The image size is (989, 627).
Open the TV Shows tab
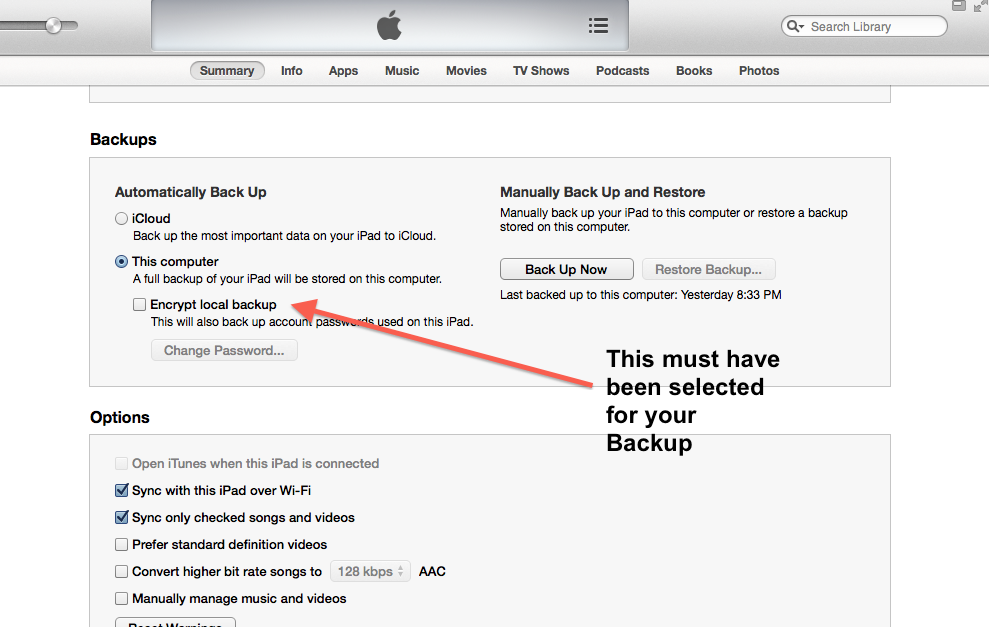[x=541, y=71]
